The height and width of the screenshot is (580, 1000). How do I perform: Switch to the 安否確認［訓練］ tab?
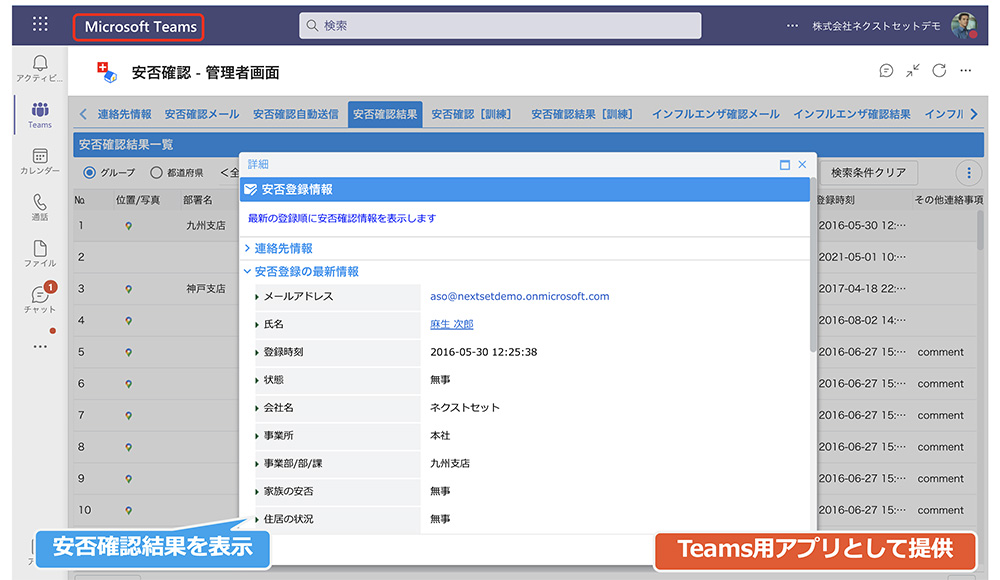point(473,114)
